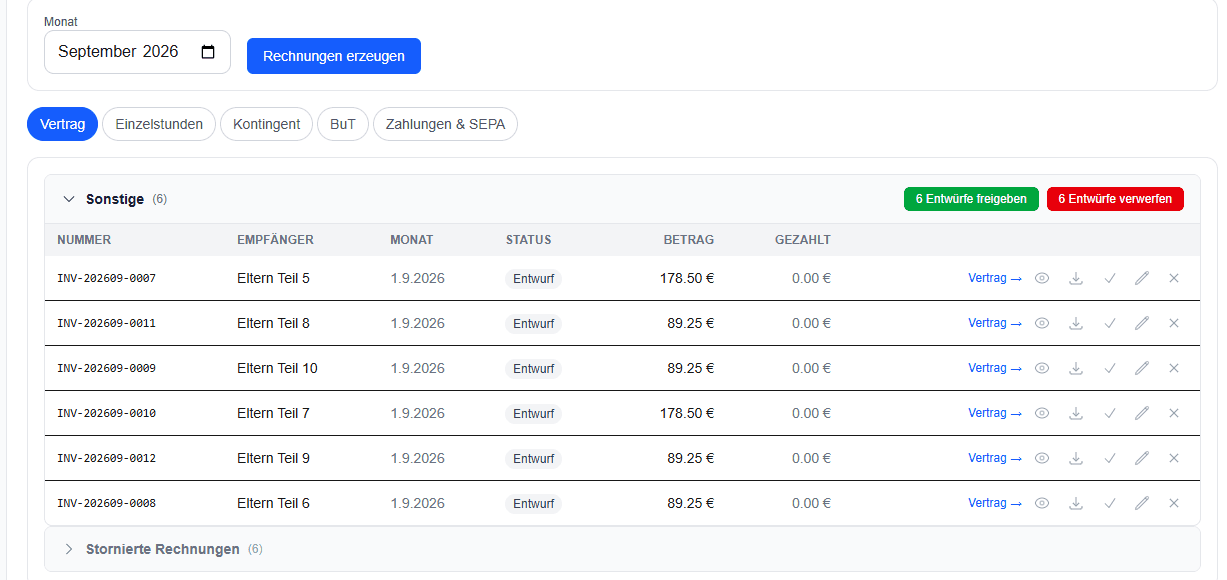
Task: Open Vertrag link for Eltern Teil 7
Action: click(995, 413)
